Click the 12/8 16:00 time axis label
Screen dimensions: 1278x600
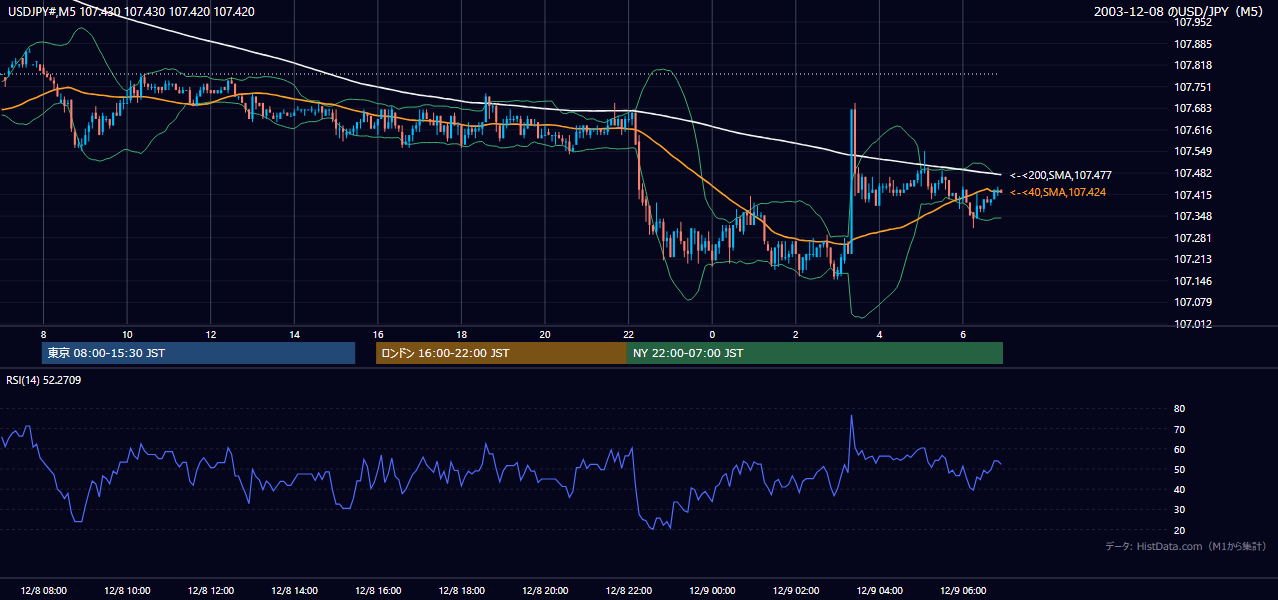tap(378, 591)
